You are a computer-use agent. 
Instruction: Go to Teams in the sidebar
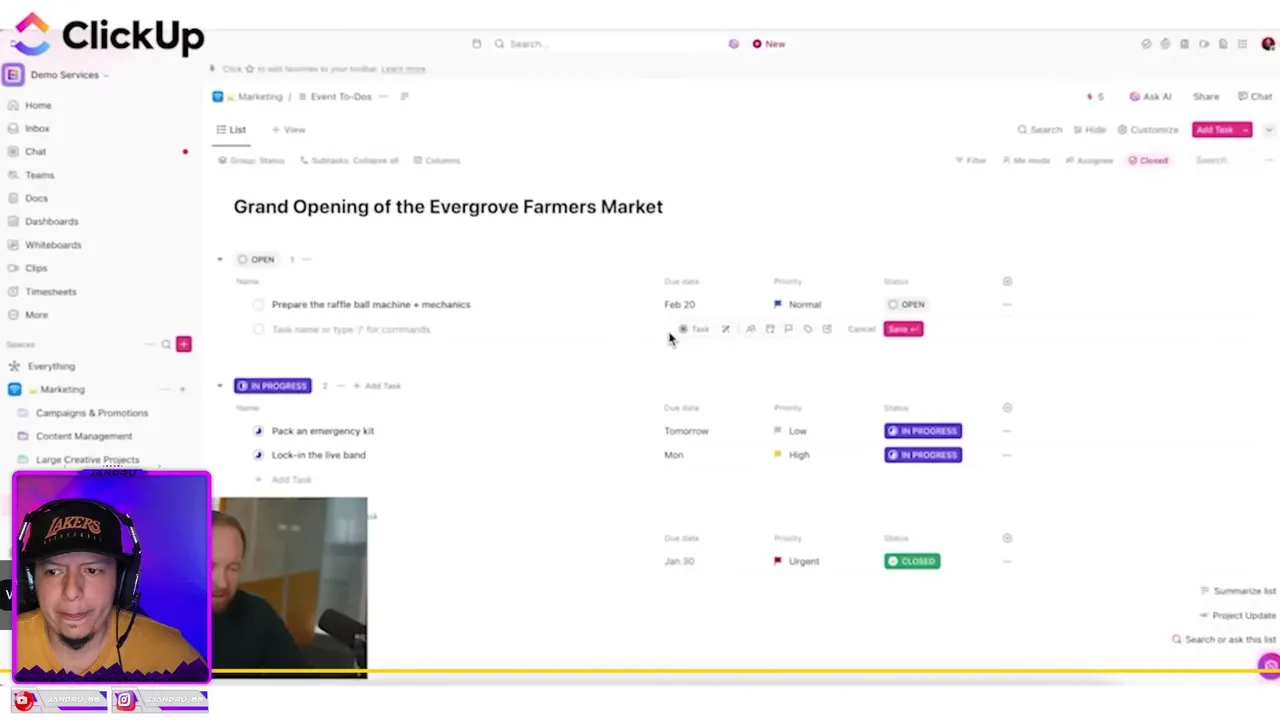[40, 175]
